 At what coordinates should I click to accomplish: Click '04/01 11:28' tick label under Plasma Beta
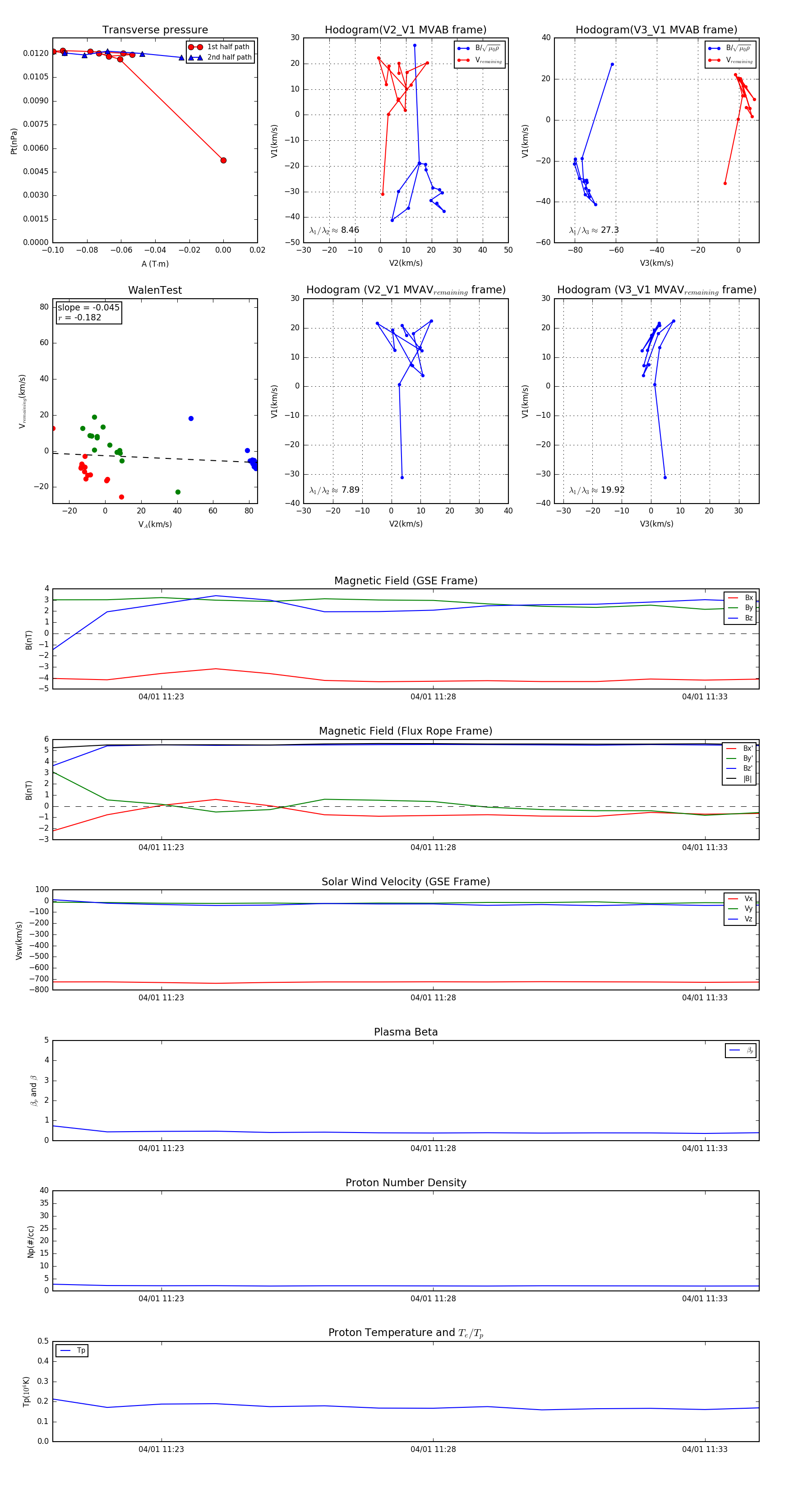(433, 1148)
